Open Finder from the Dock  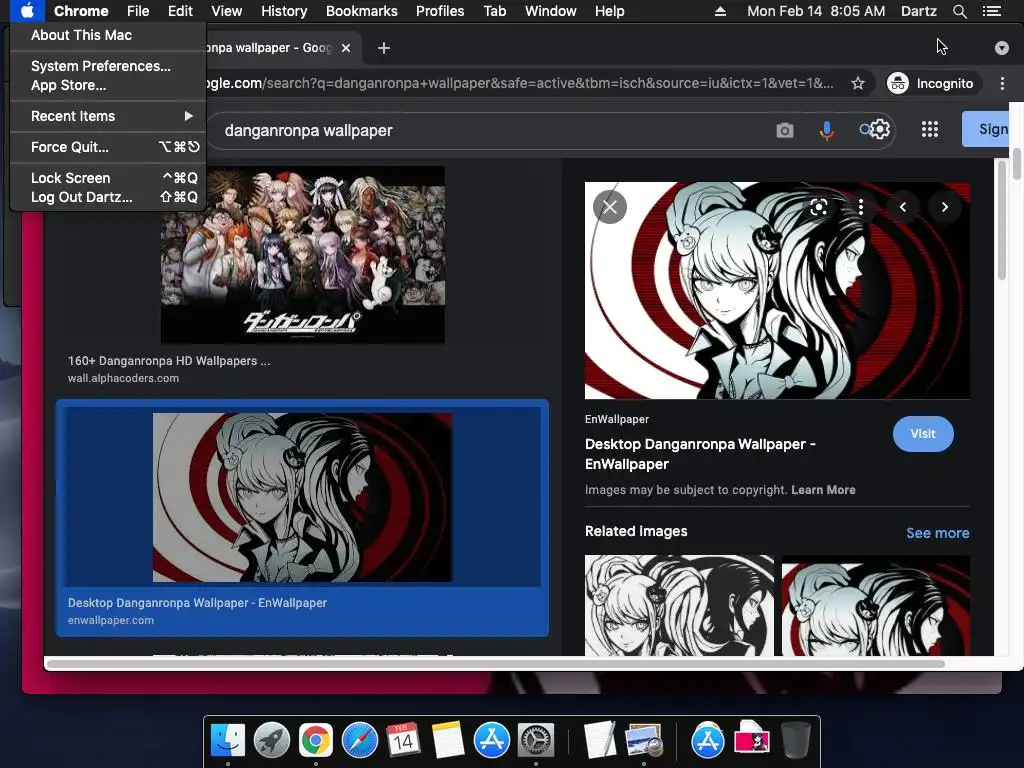point(228,741)
